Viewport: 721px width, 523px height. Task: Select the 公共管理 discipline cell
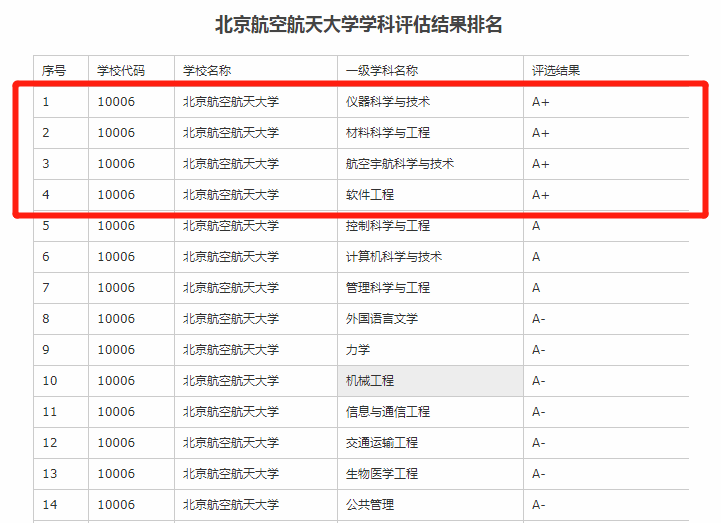tap(370, 505)
